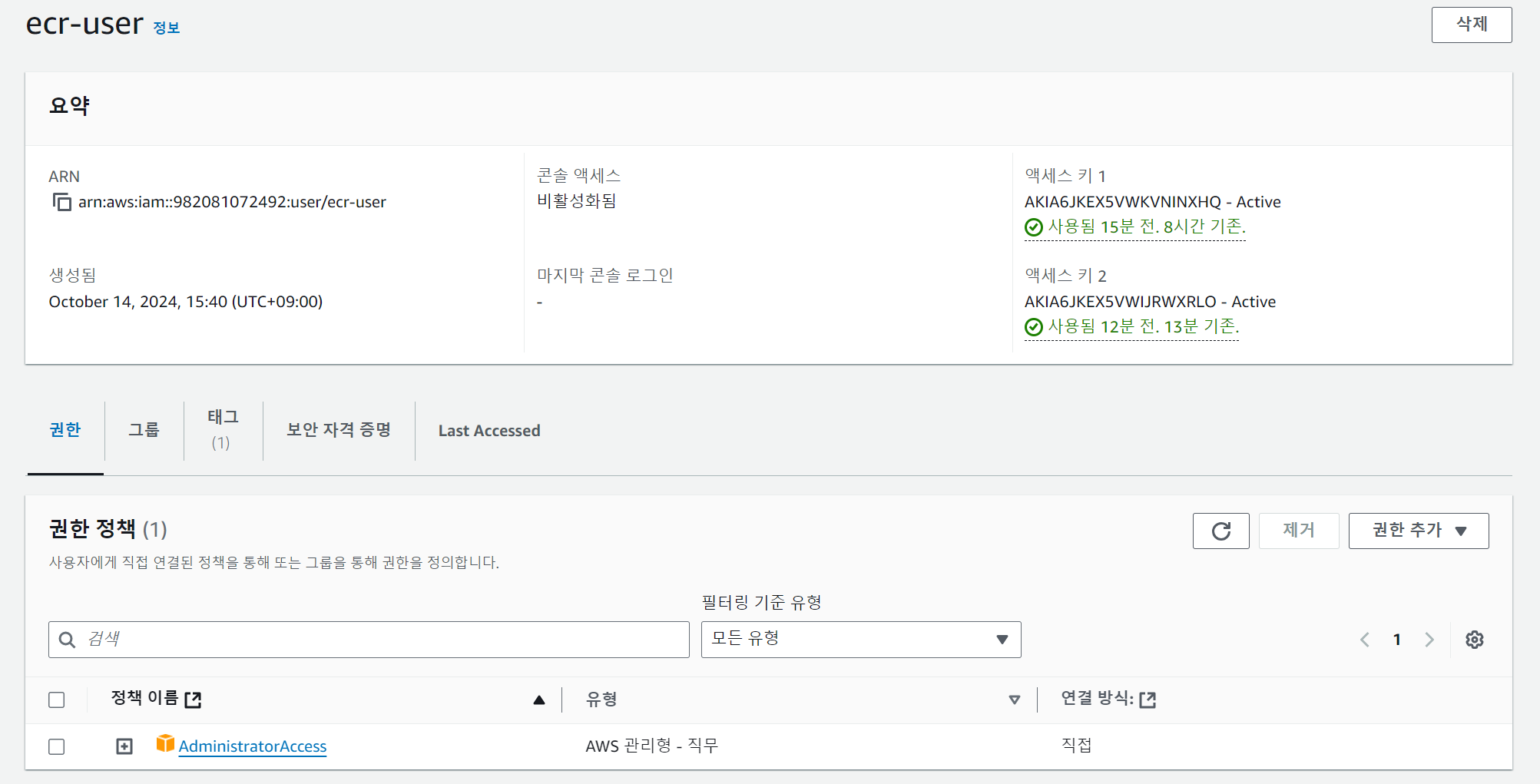Open the 모든 유형 filter dropdown
This screenshot has height=784, width=1540.
pos(861,640)
